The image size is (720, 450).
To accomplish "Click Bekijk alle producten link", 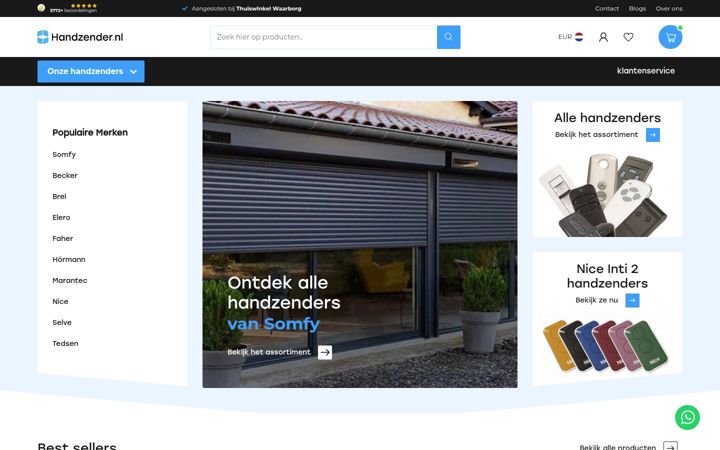I will pos(618,447).
